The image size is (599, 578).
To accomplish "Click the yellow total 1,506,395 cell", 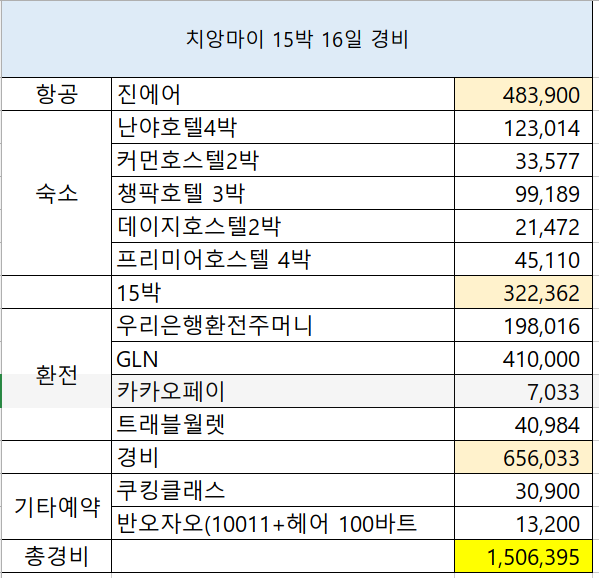I will (x=523, y=556).
